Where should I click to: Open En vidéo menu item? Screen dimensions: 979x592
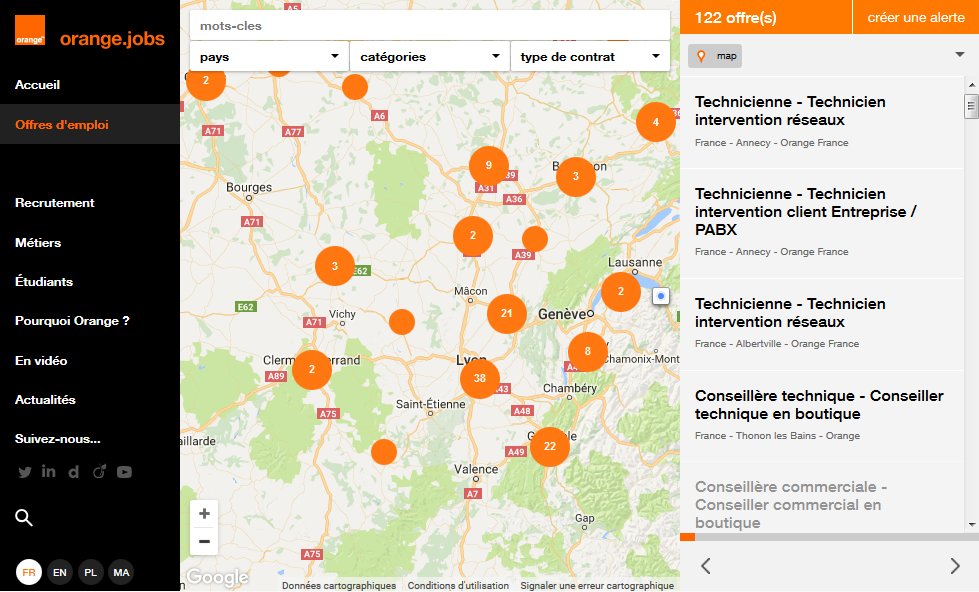(x=41, y=361)
